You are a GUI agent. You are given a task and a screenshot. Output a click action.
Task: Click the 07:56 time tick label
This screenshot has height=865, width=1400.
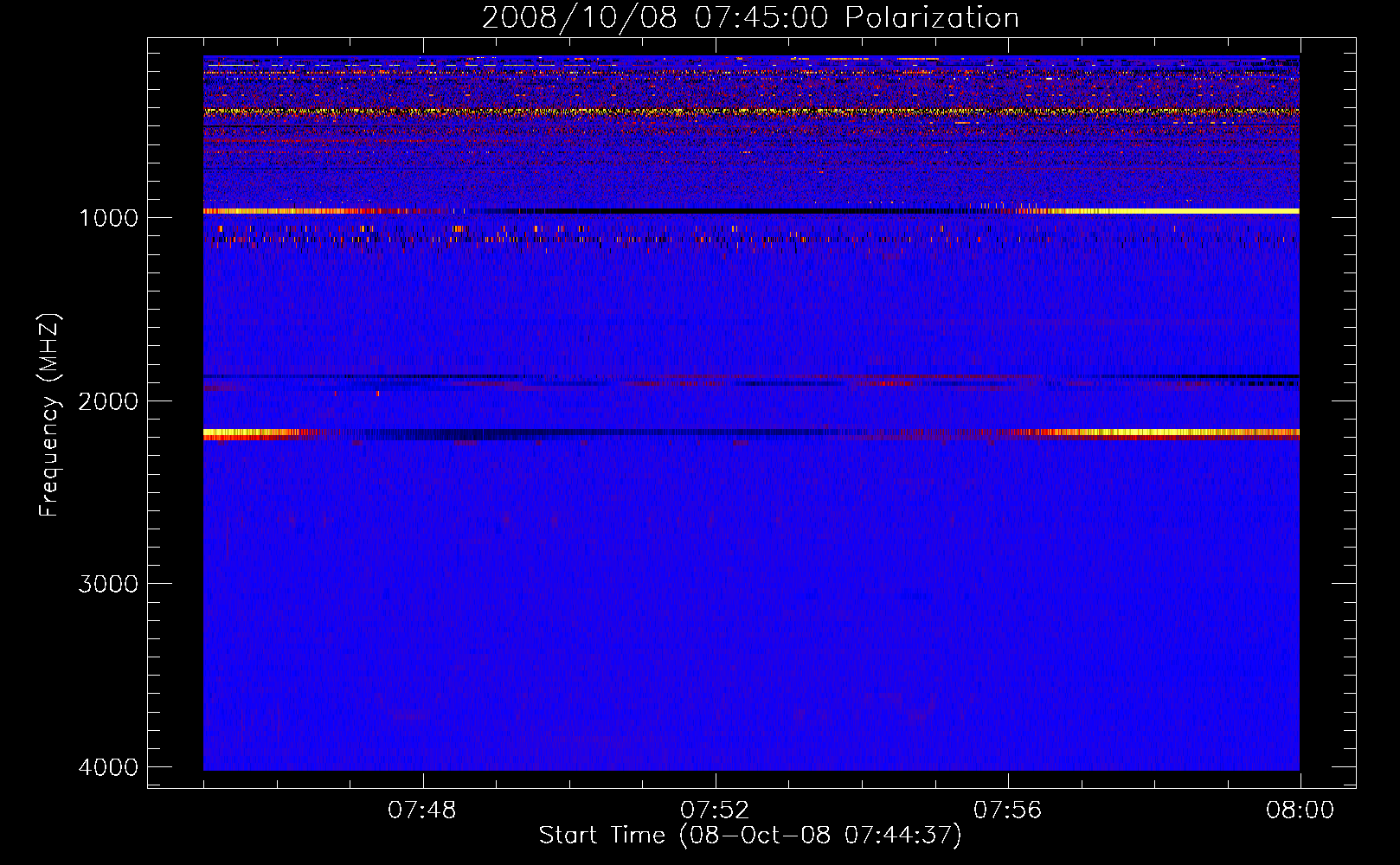(1008, 811)
